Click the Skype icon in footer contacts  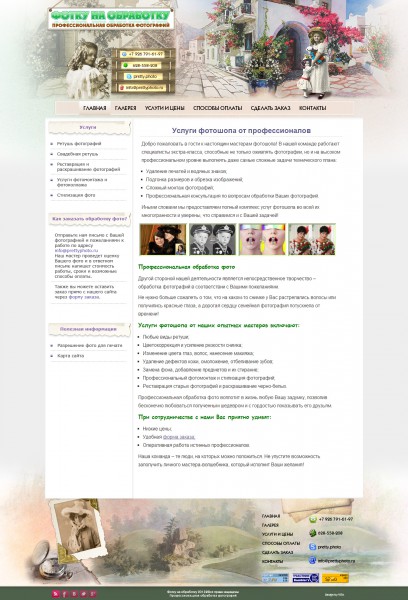coord(313,547)
